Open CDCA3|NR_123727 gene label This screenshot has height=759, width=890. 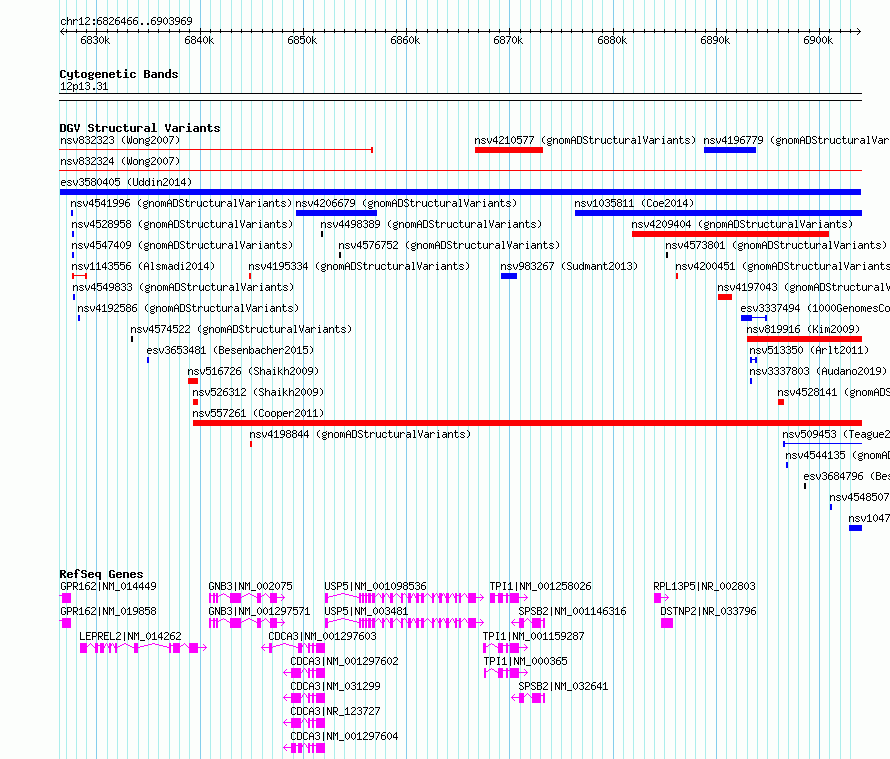[335, 711]
